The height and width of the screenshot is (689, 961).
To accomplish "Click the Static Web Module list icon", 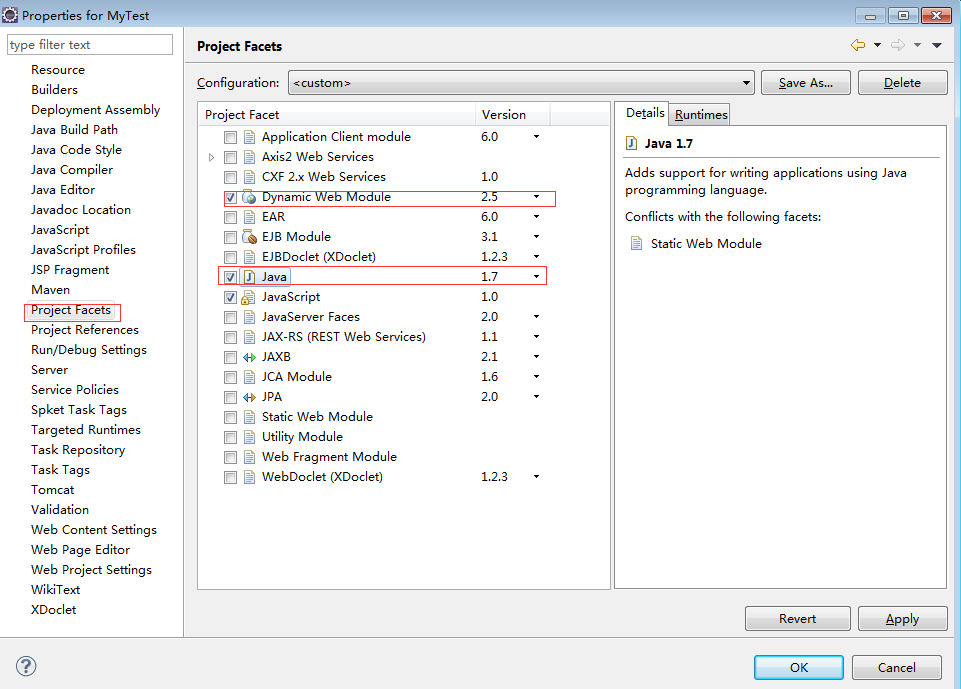I will tap(249, 417).
